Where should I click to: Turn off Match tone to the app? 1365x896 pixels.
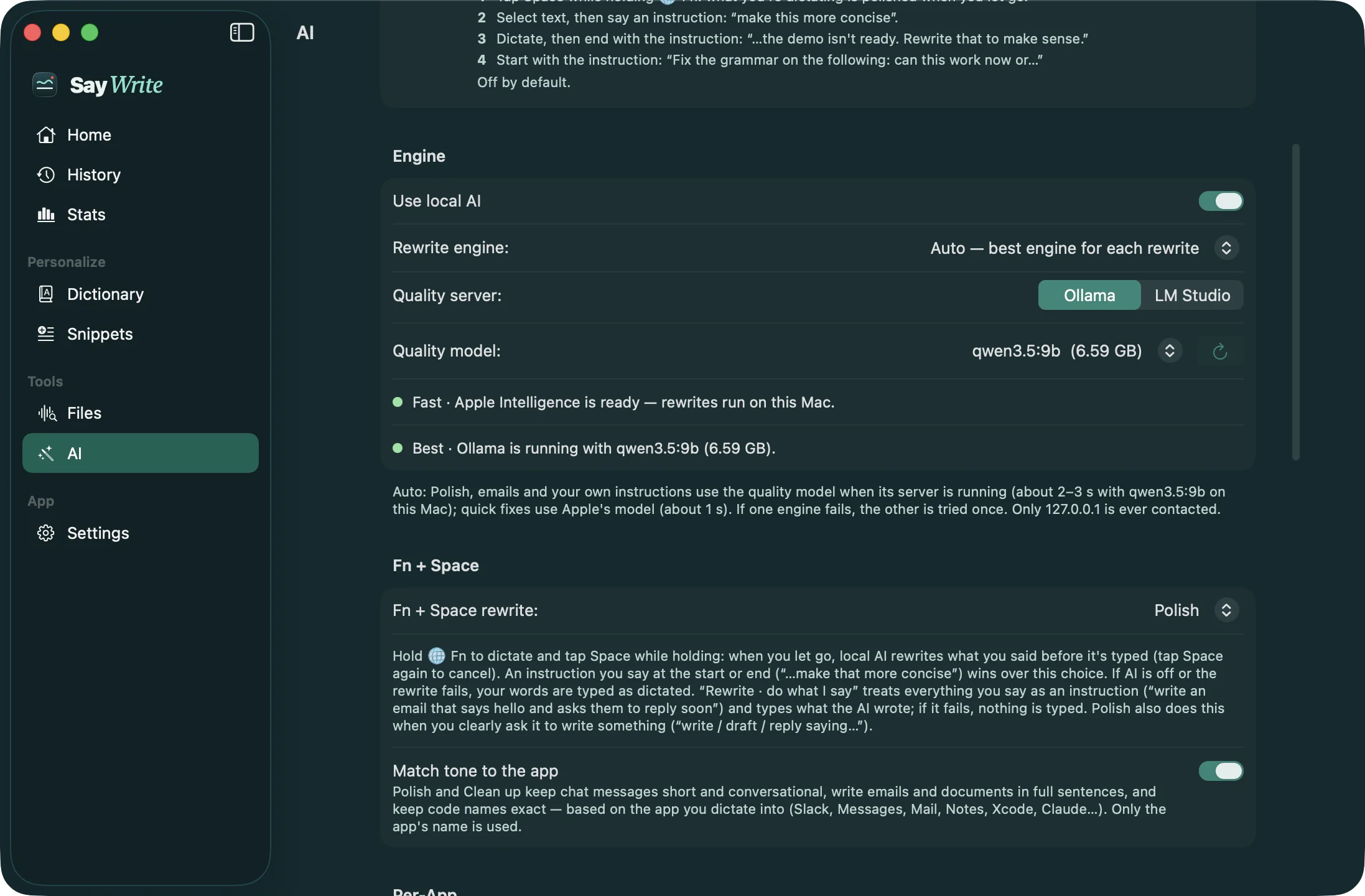pos(1221,771)
